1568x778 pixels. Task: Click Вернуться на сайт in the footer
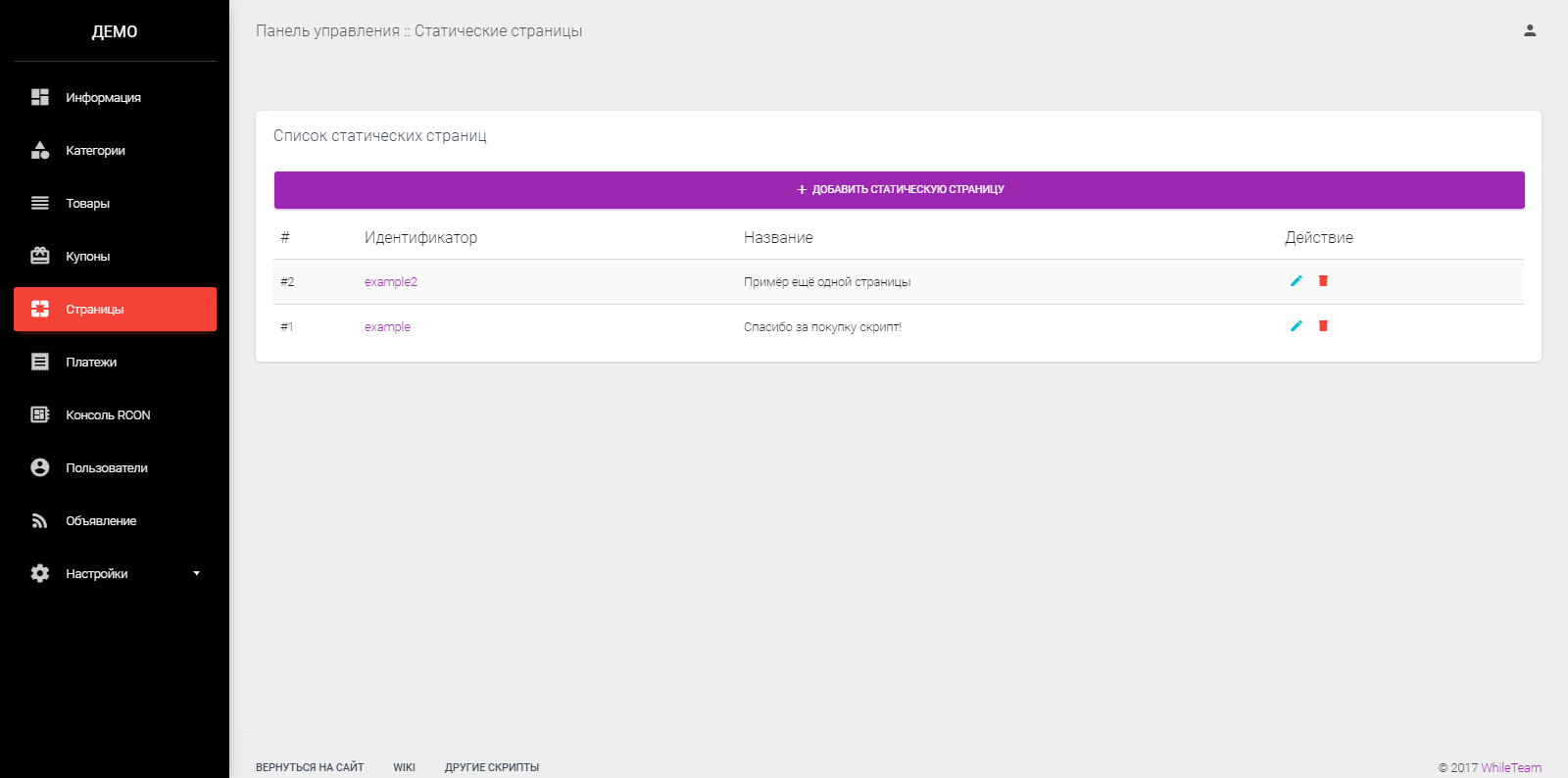(310, 767)
